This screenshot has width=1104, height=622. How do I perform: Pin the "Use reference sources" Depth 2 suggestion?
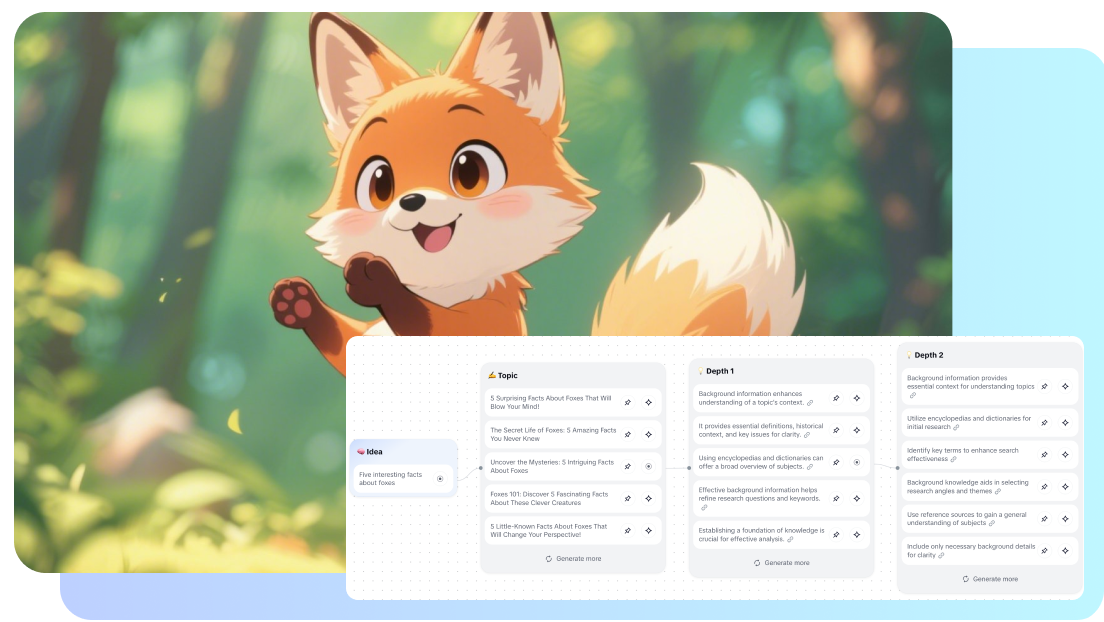pyautogui.click(x=1044, y=519)
